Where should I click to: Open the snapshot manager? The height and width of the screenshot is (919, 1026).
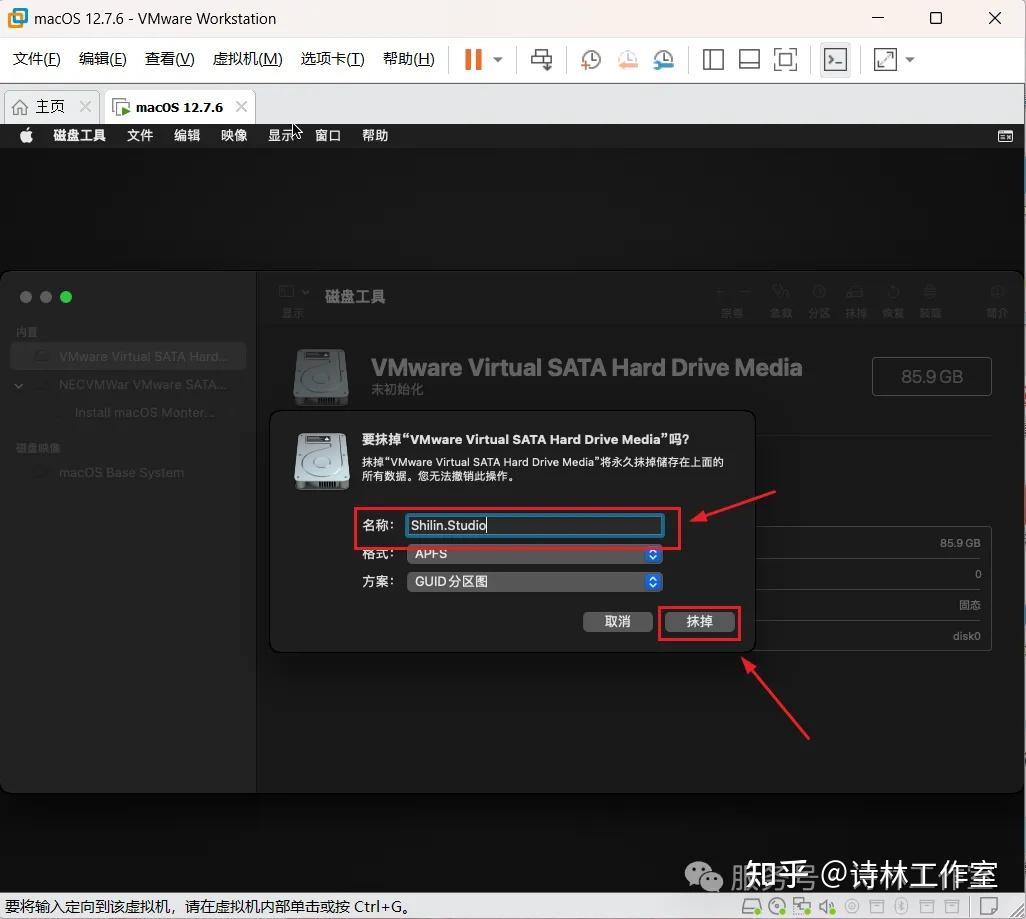tap(663, 60)
